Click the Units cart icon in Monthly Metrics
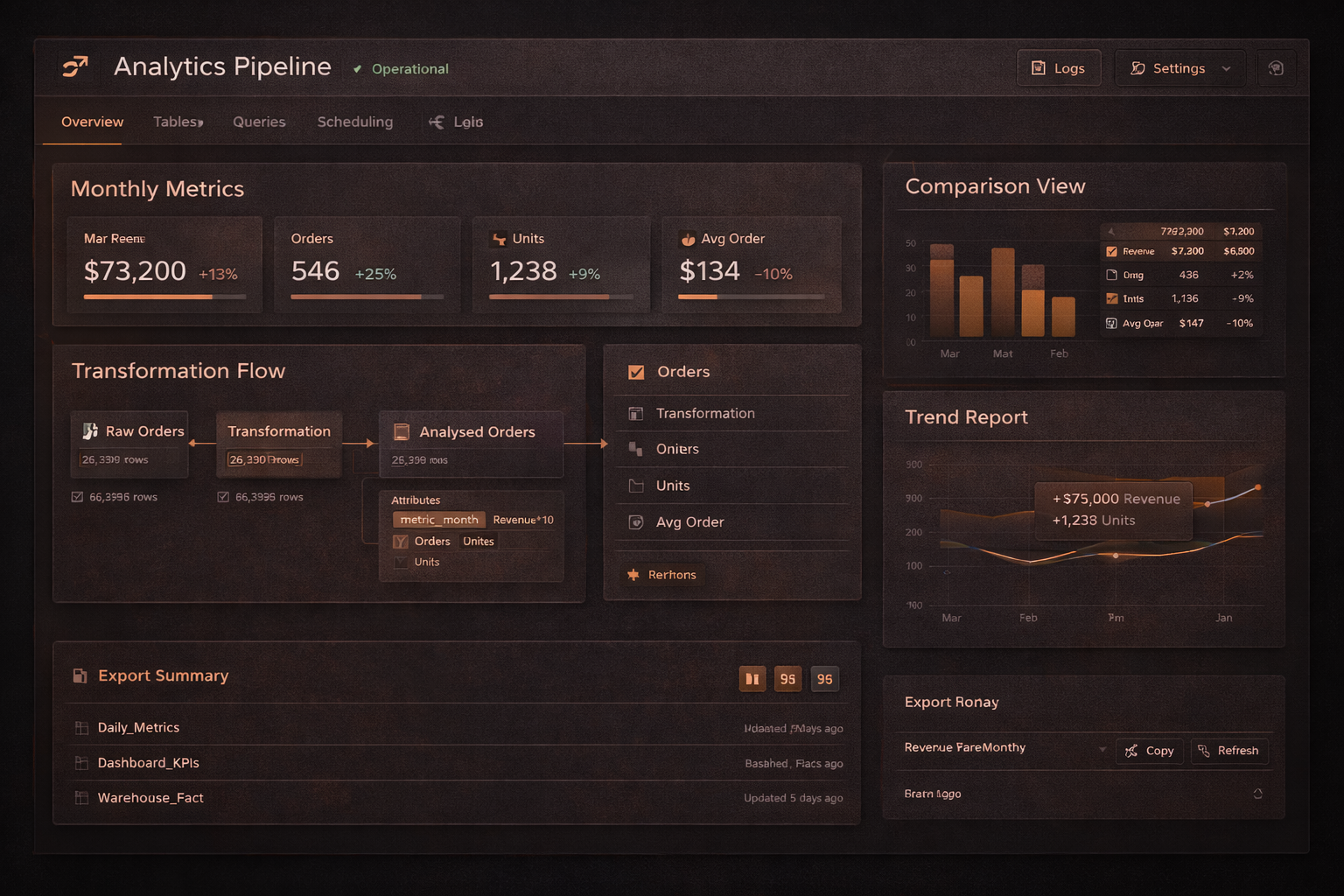This screenshot has width=1344, height=896. (x=498, y=238)
